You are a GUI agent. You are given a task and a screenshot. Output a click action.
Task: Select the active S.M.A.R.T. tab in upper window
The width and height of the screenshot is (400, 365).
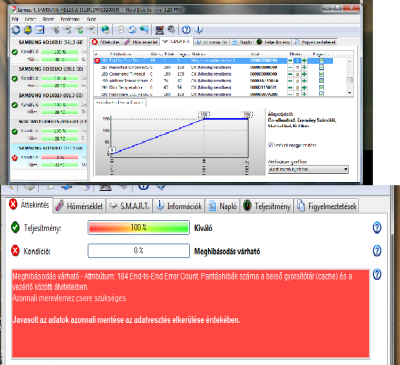point(177,42)
